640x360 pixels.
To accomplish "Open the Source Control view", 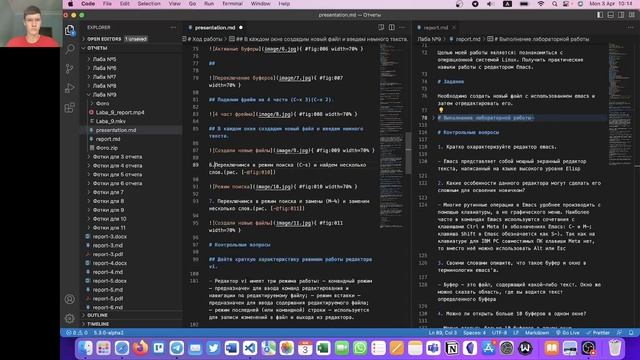I will pos(70,69).
